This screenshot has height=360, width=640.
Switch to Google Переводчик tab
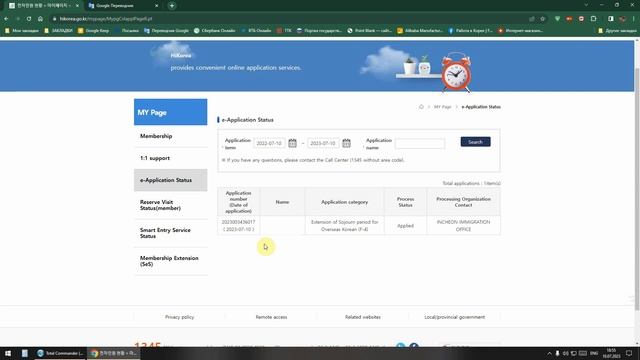[122, 6]
